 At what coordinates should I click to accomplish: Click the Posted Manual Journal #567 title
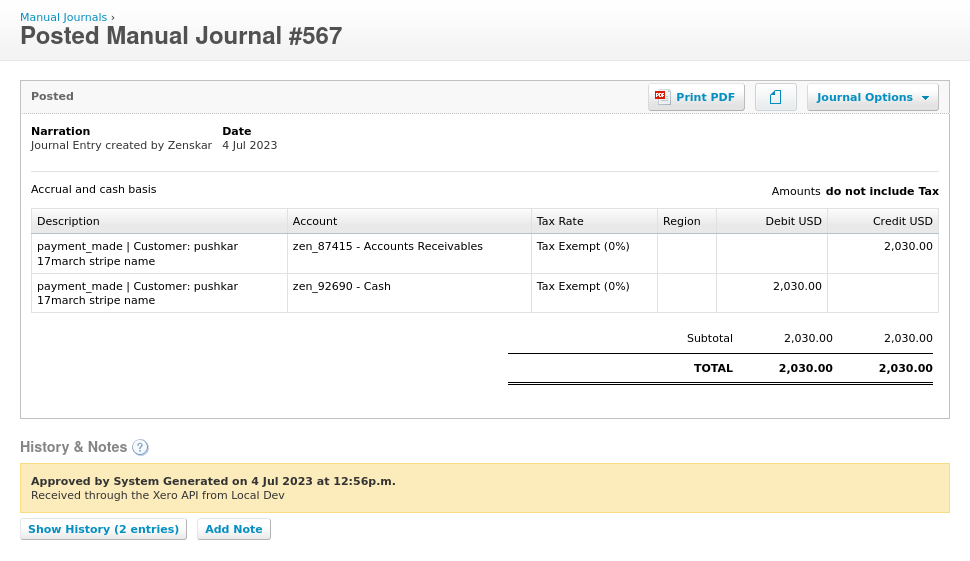(181, 36)
